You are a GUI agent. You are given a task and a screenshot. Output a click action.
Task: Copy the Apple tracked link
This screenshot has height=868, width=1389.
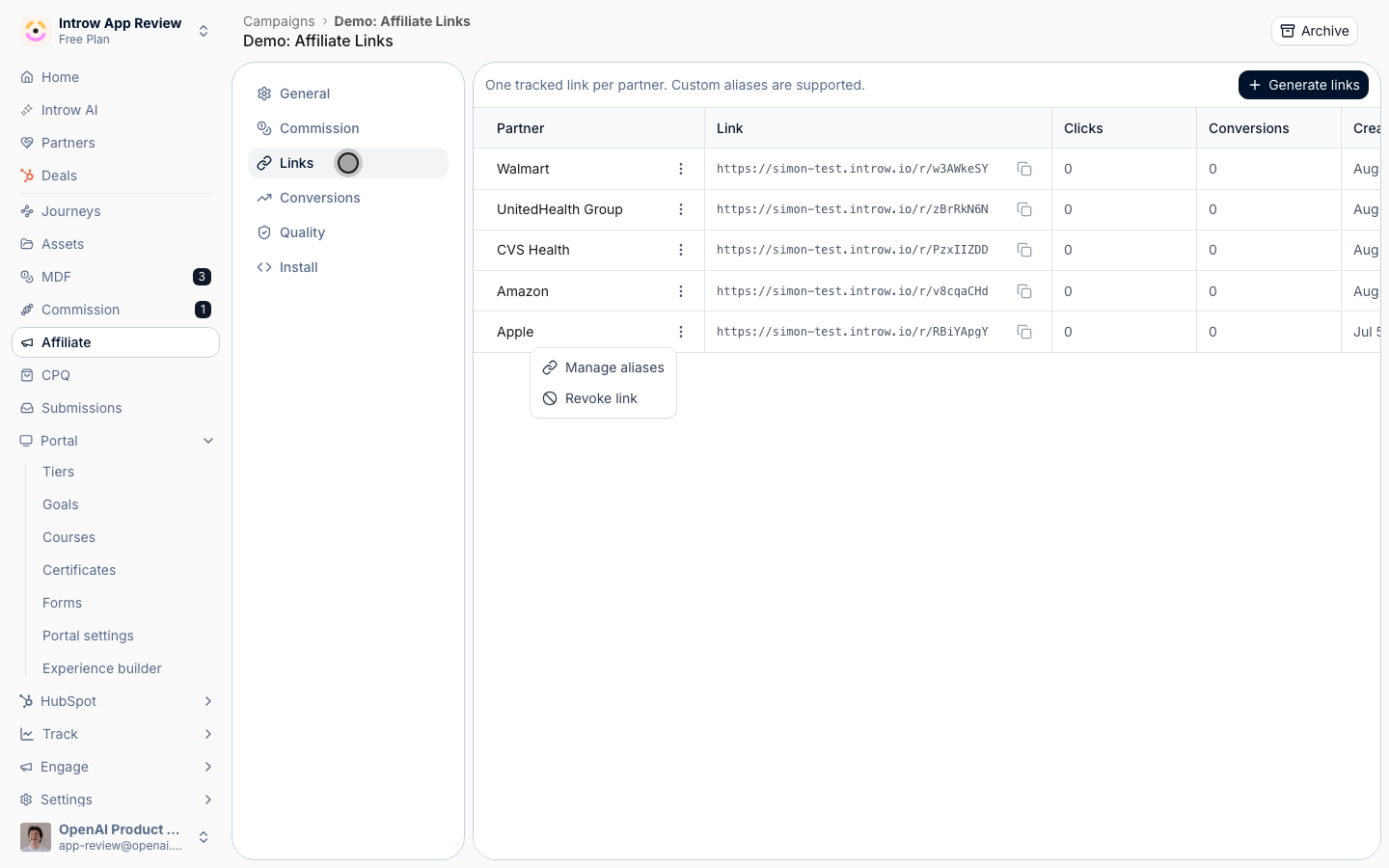pyautogui.click(x=1024, y=332)
